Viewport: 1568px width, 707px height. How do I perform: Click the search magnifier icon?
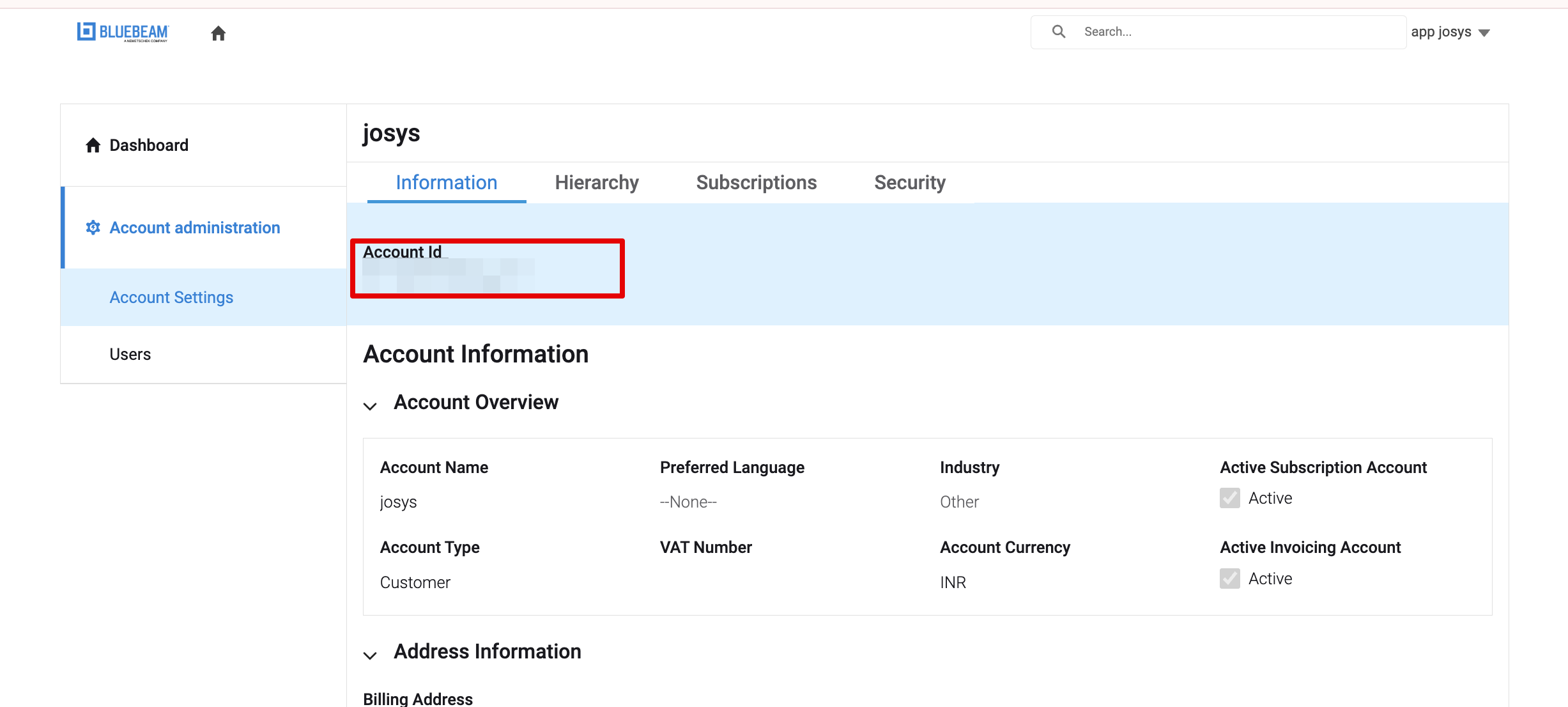[x=1059, y=31]
